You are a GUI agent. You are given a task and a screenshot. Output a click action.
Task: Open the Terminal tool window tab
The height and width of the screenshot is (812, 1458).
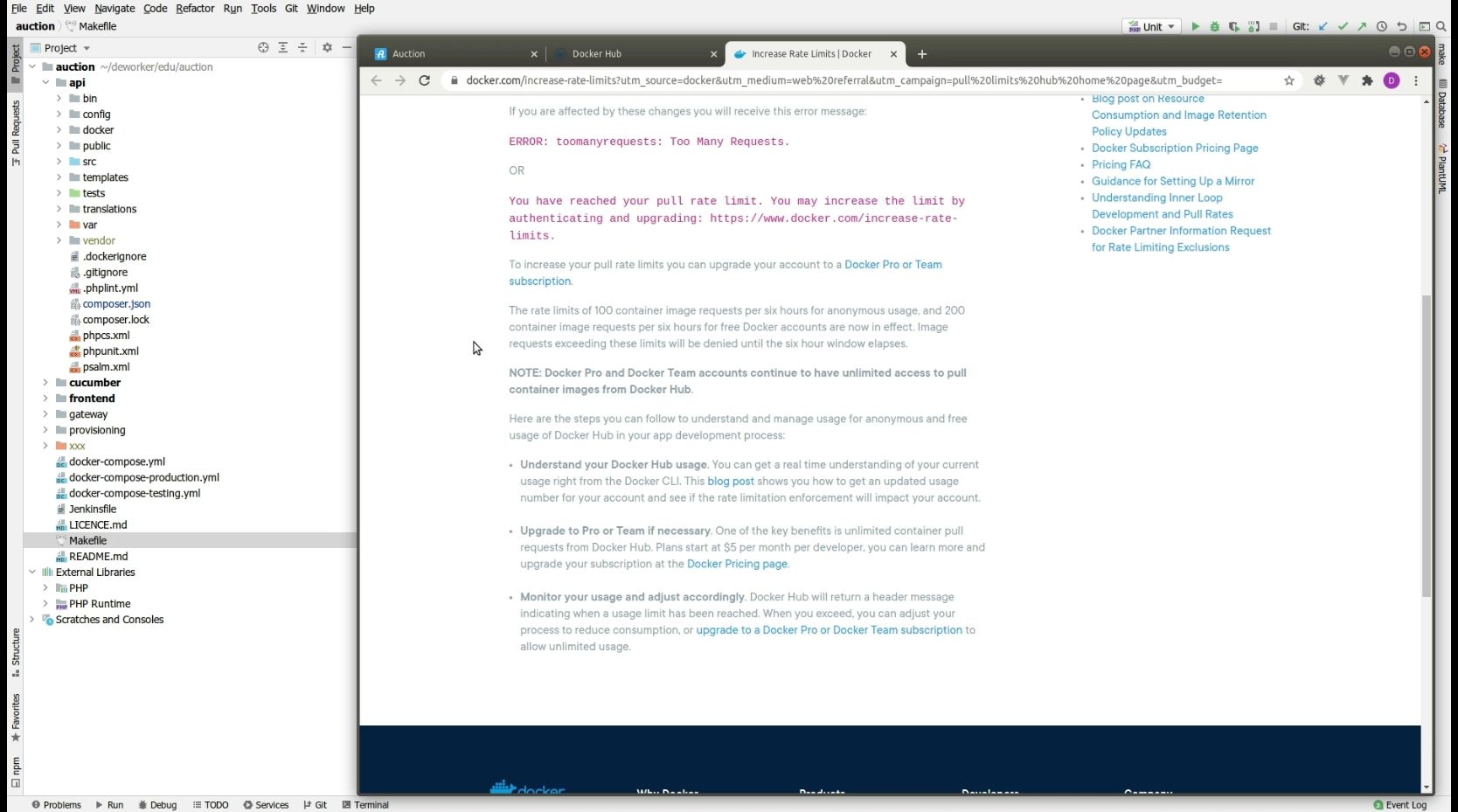[x=365, y=805]
